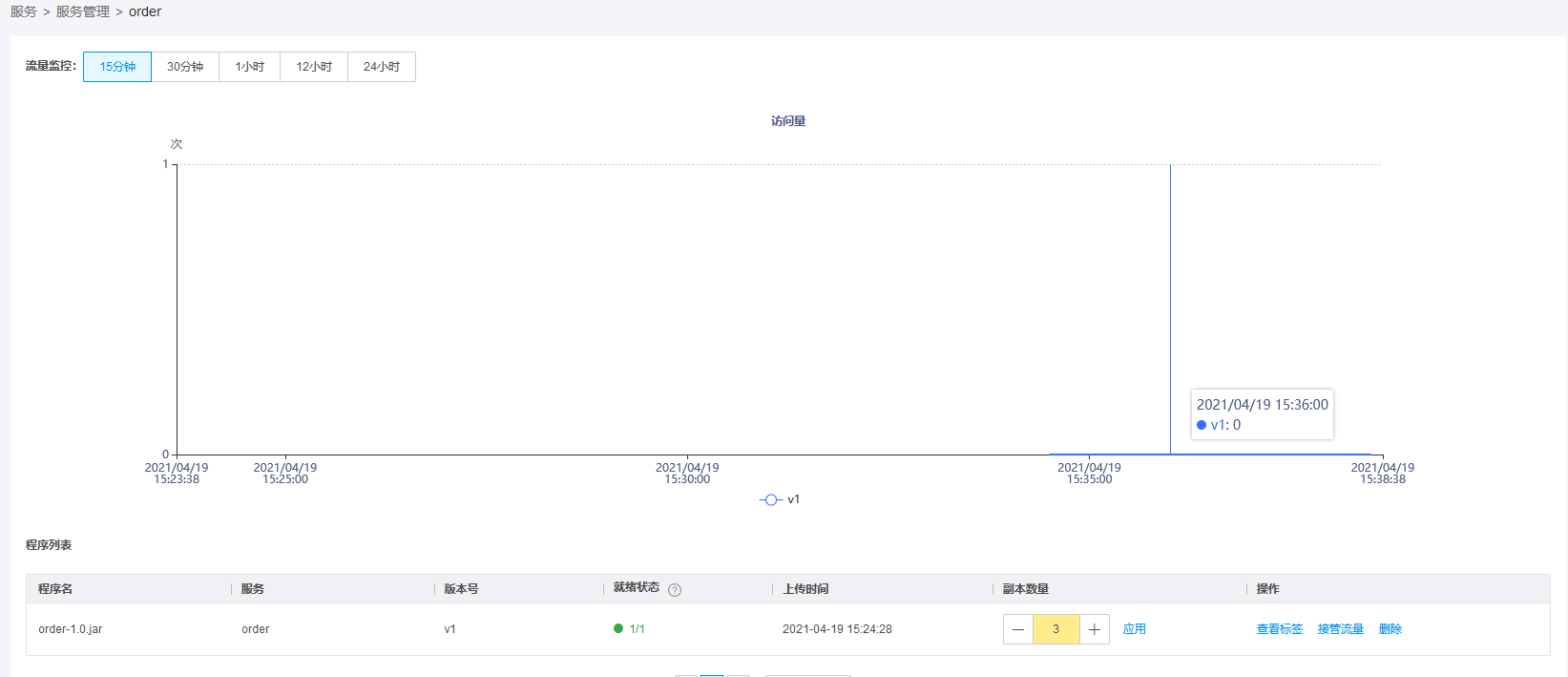
Task: Switch to the 30分钟 time range
Action: [x=185, y=67]
